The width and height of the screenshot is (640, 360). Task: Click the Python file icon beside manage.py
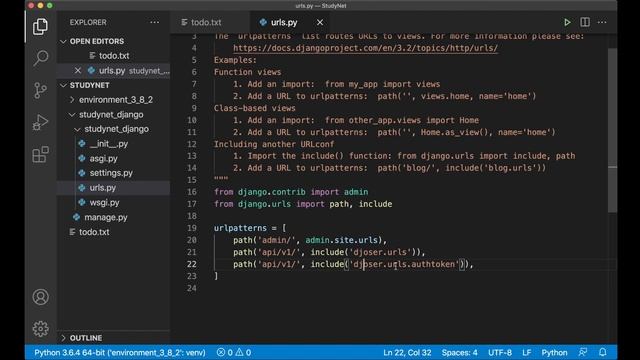[x=76, y=217]
